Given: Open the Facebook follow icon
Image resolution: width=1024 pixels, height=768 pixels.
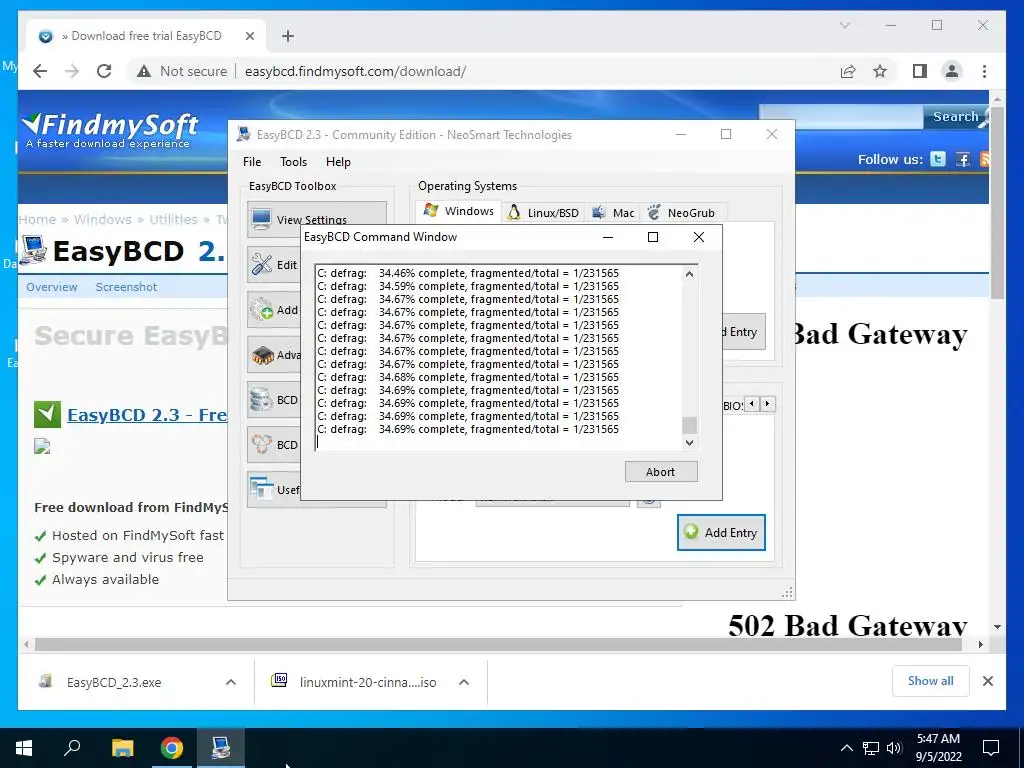Looking at the screenshot, I should coord(963,159).
